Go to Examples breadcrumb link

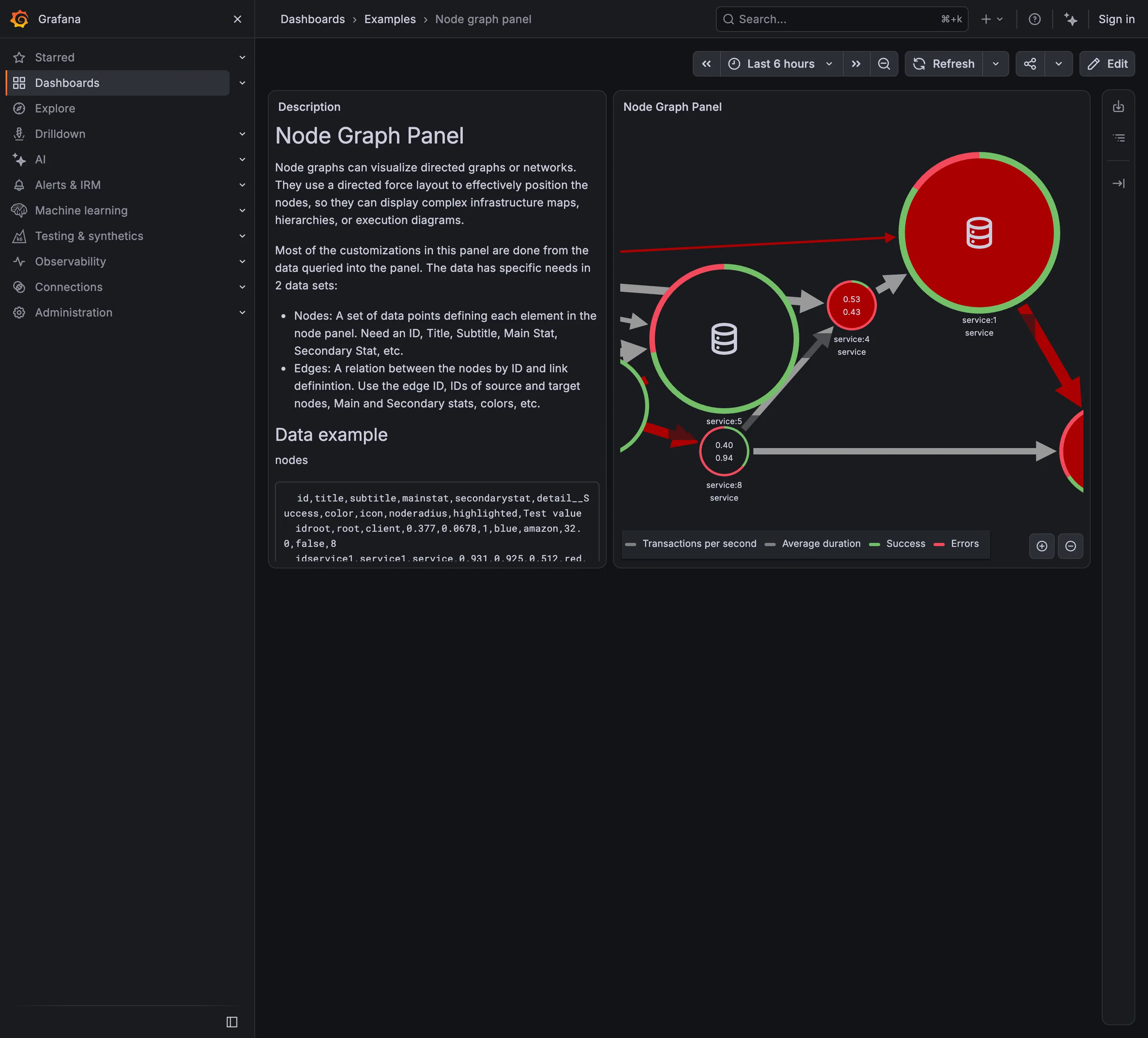click(x=390, y=20)
